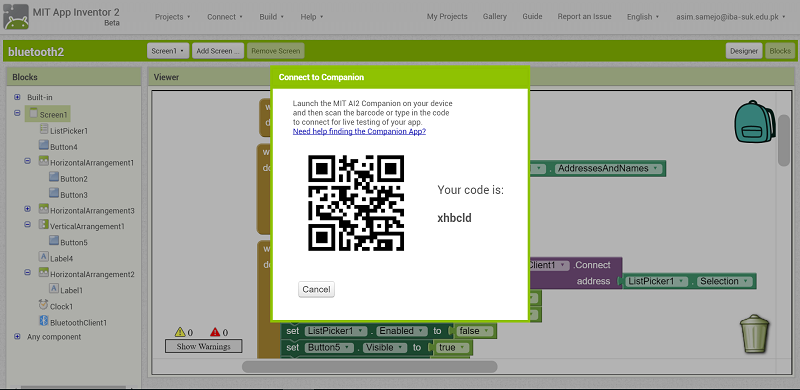The height and width of the screenshot is (390, 800).
Task: Select the Button4 component icon
Action: click(x=44, y=145)
